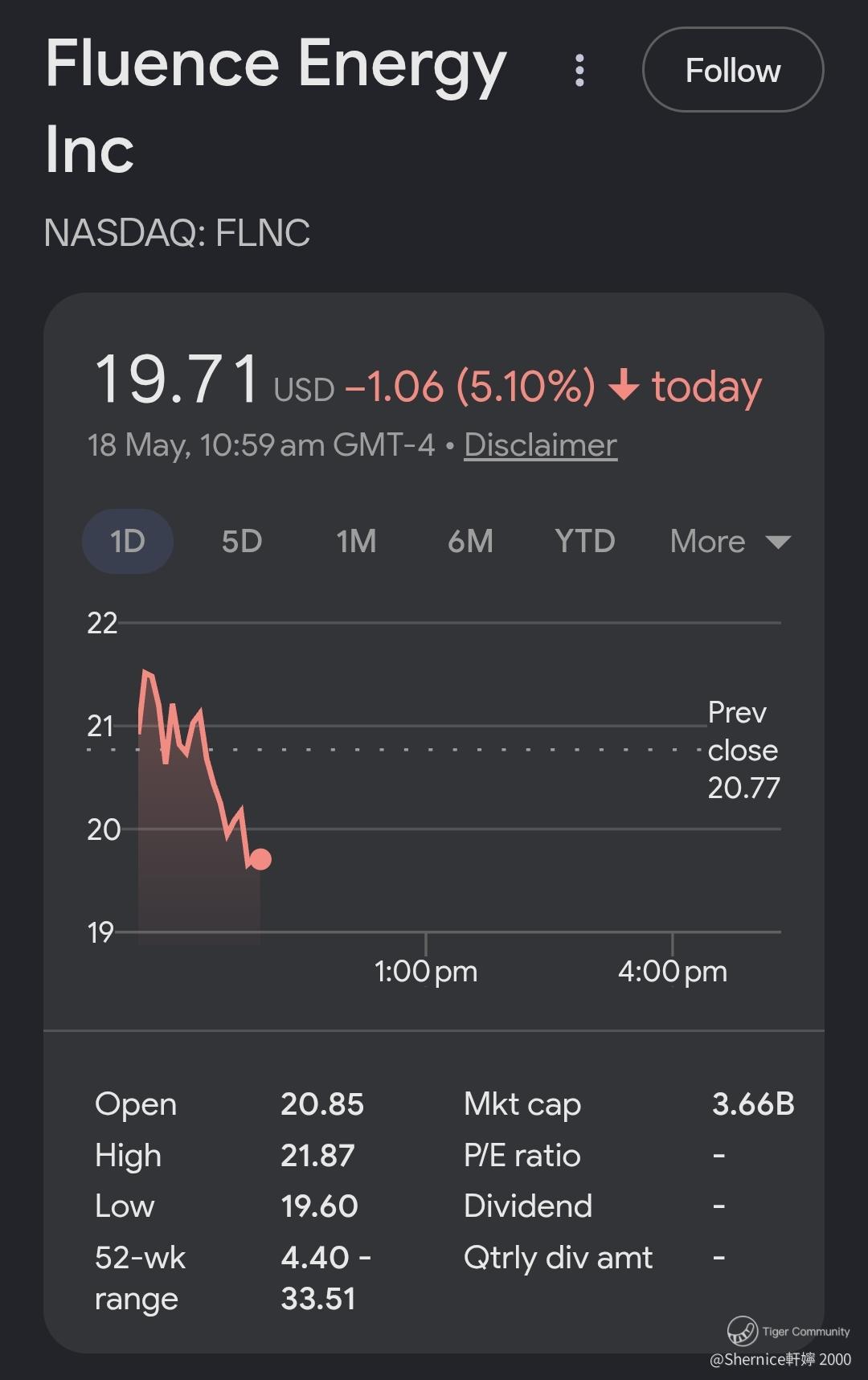Viewport: 868px width, 1380px height.
Task: Click the 52-wk range value
Action: click(x=325, y=1278)
